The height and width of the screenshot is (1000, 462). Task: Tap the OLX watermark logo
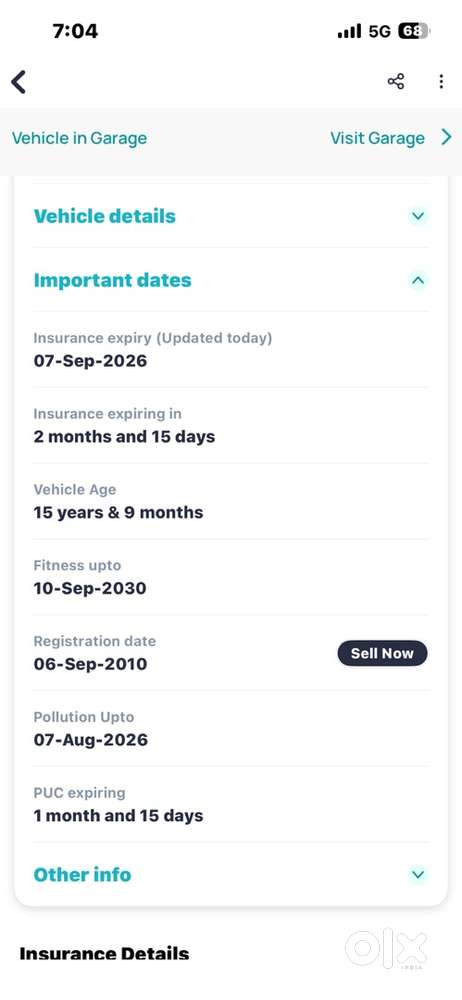pyautogui.click(x=386, y=950)
